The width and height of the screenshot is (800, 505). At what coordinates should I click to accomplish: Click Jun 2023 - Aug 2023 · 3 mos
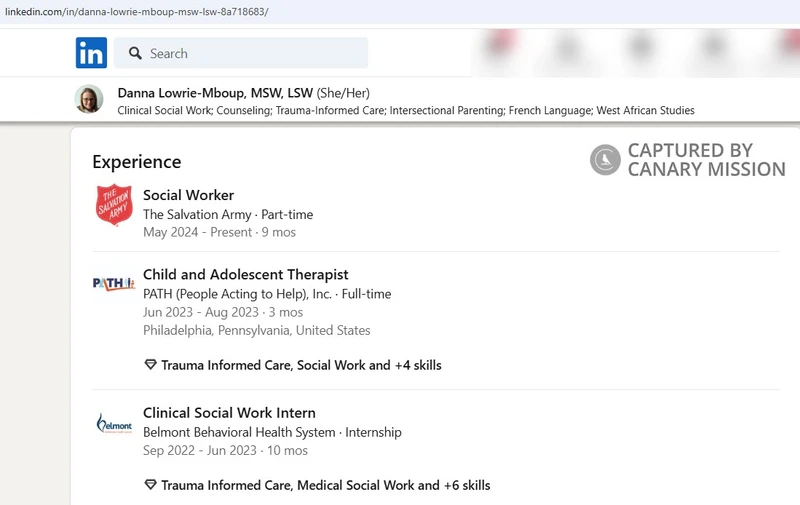click(223, 312)
